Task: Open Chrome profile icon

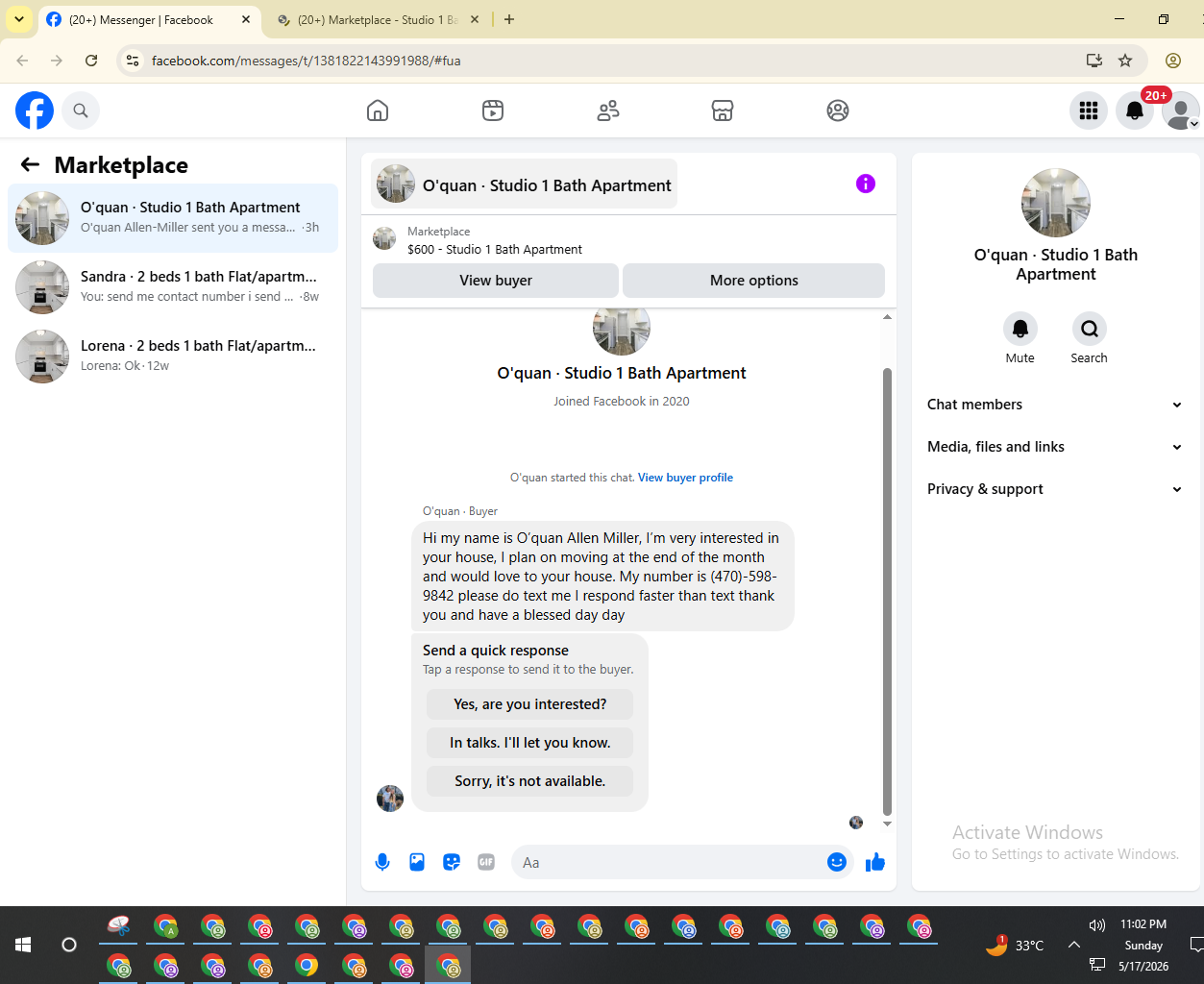Action: (1173, 61)
